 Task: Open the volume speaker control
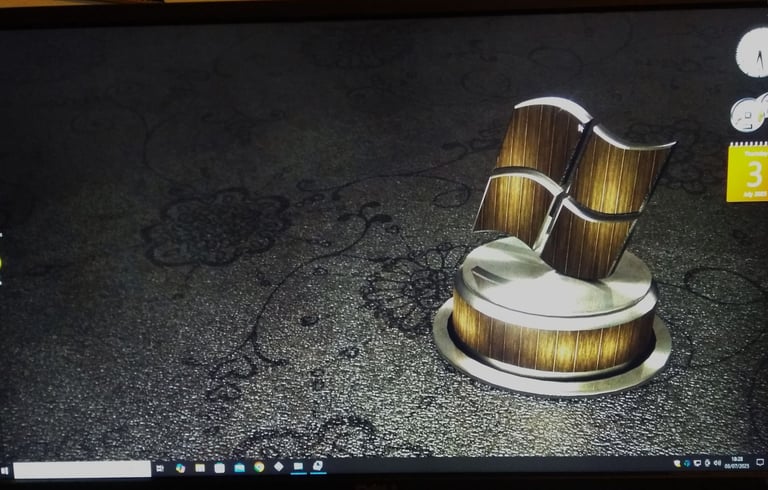717,463
